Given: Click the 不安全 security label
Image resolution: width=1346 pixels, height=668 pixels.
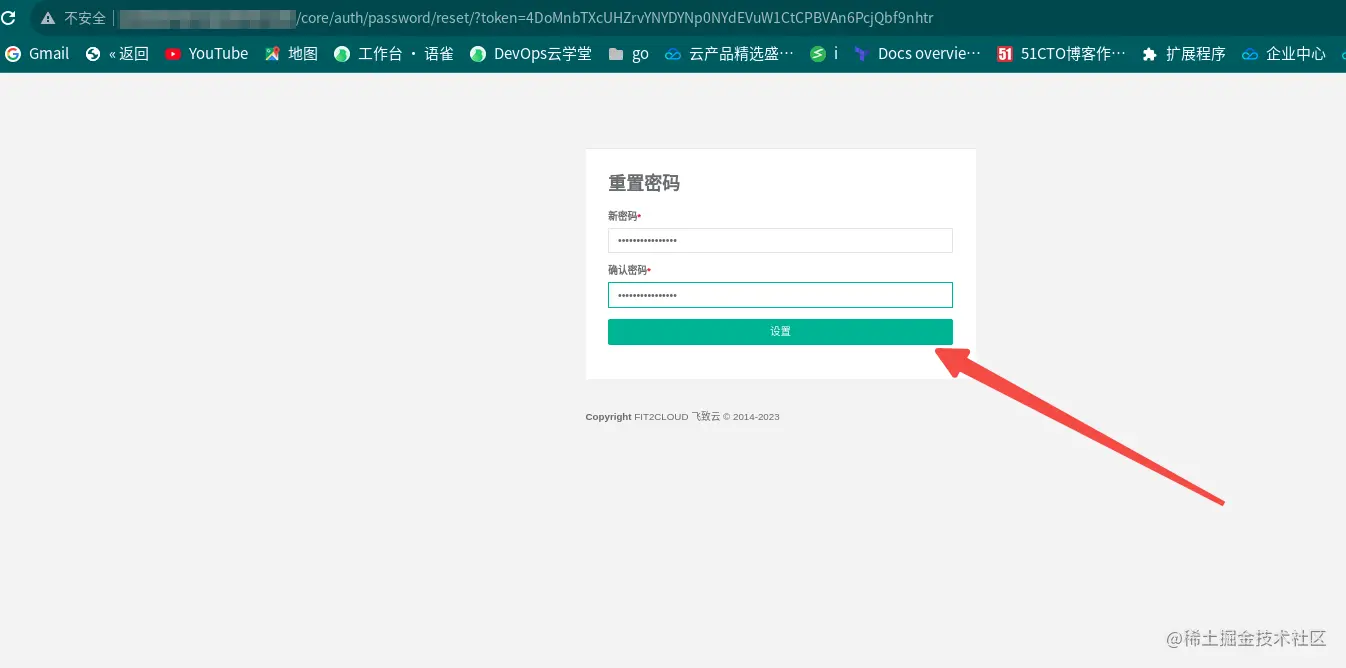Looking at the screenshot, I should (85, 18).
